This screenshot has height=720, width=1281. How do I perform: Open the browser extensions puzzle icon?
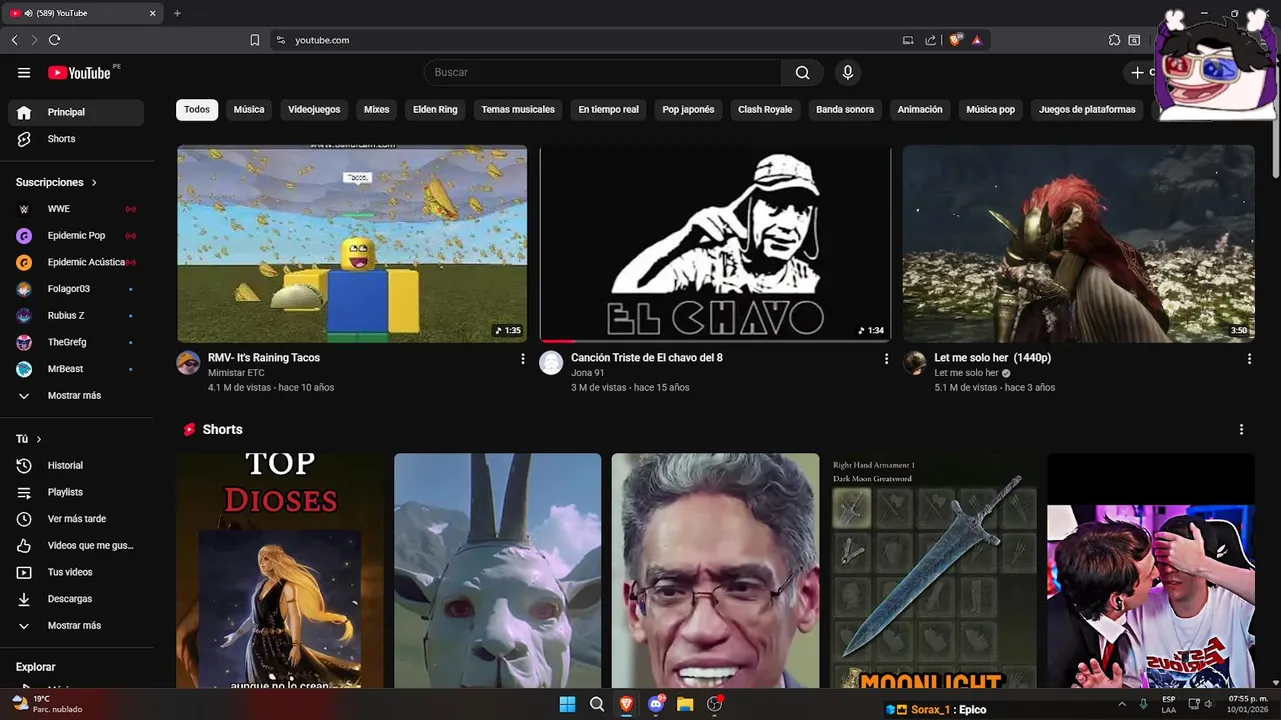[x=1114, y=40]
